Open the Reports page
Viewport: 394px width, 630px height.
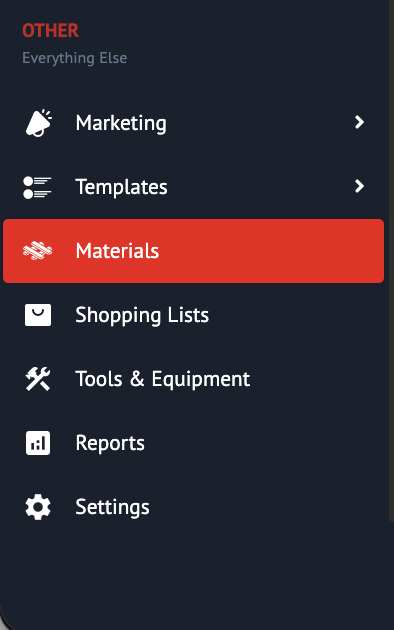193,443
